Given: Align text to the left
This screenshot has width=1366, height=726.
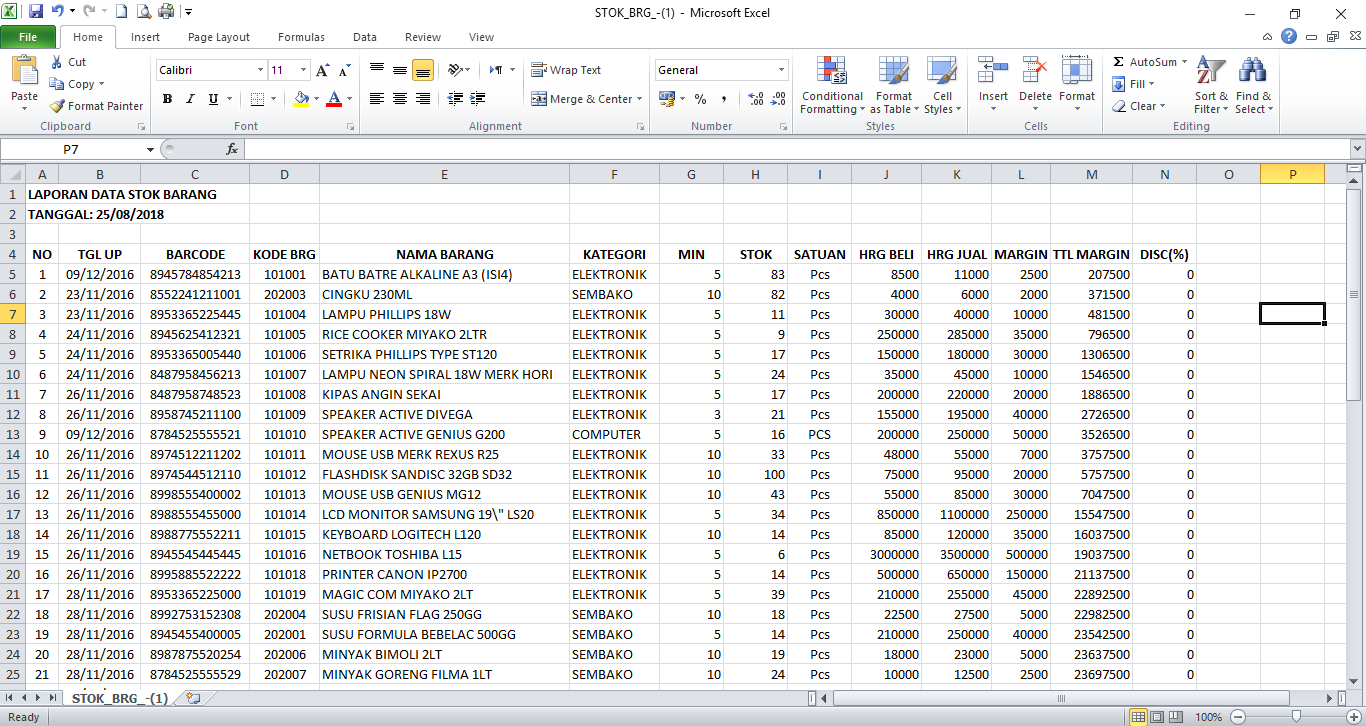Looking at the screenshot, I should 377,99.
